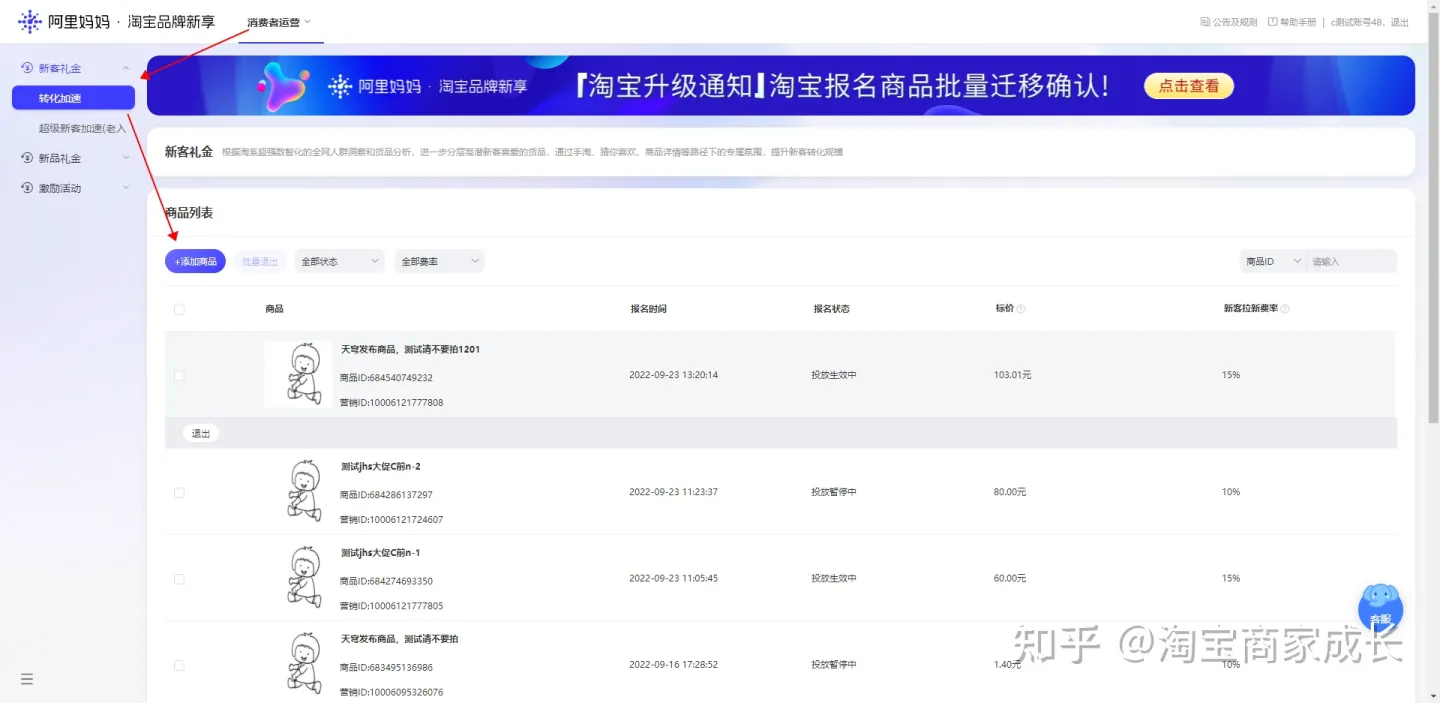Collapse the 新客礼金 menu chevron
The height and width of the screenshot is (703, 1440).
pos(126,68)
